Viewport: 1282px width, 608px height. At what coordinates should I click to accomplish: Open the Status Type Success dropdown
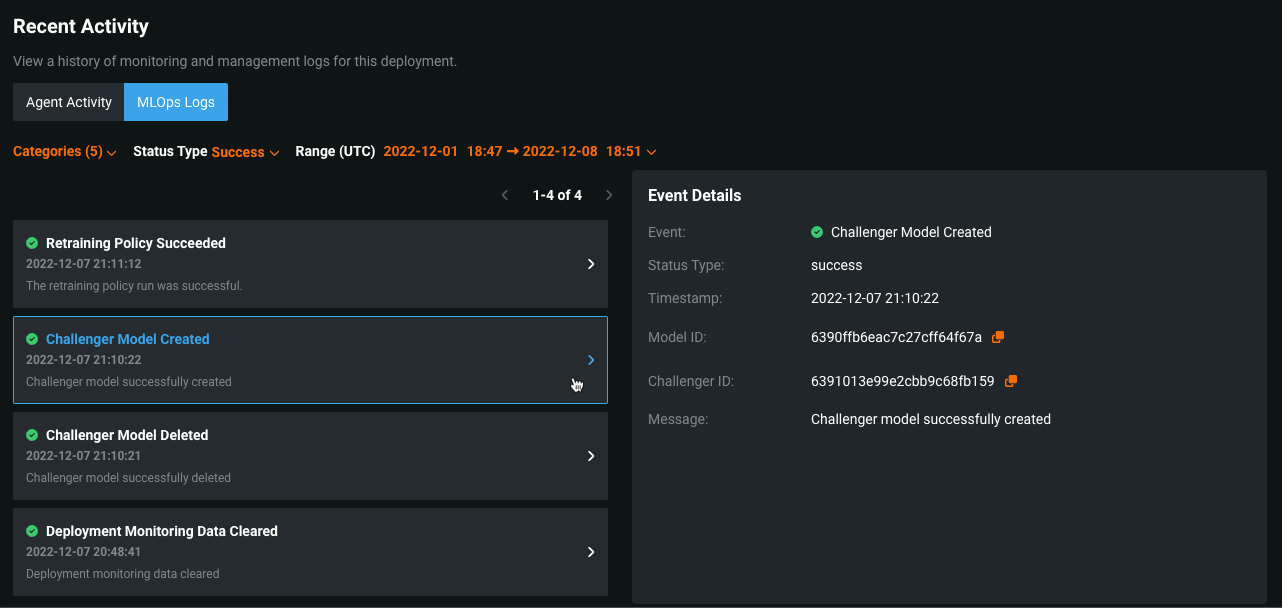pyautogui.click(x=244, y=152)
